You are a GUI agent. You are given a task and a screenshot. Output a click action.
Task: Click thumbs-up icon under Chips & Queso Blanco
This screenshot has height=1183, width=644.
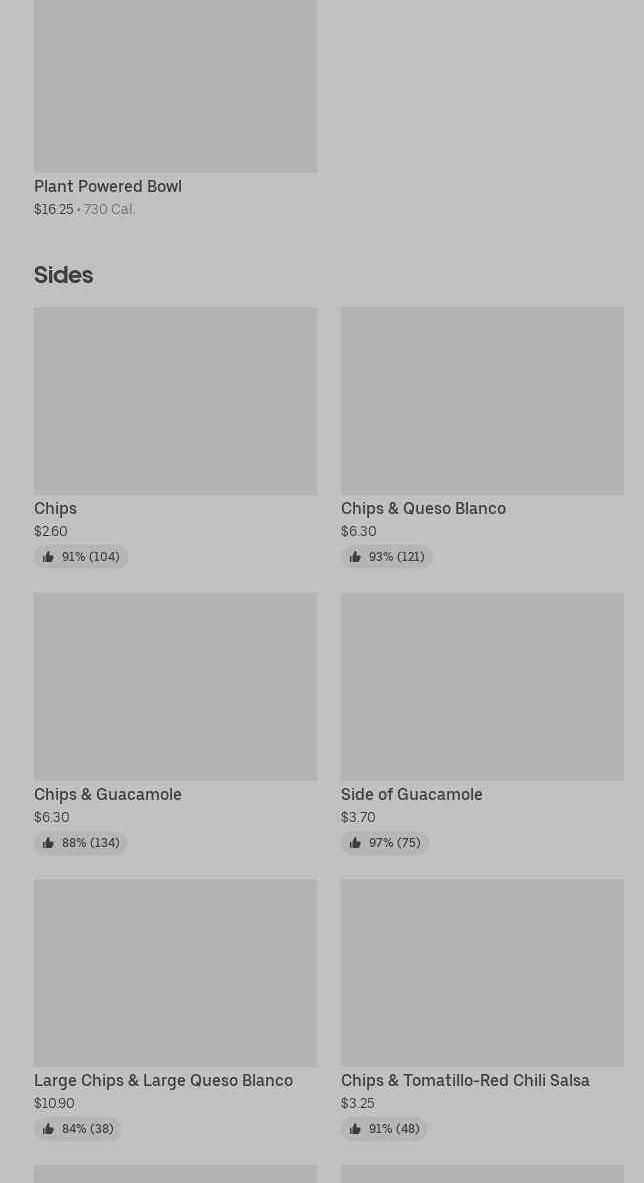click(355, 557)
